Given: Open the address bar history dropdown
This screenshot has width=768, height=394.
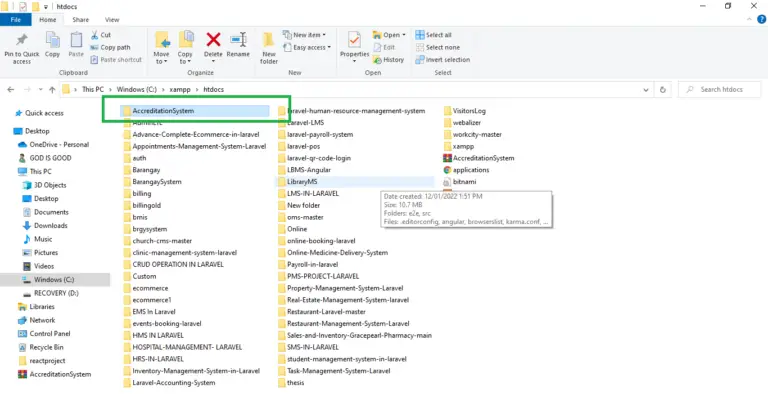Looking at the screenshot, I should [x=646, y=90].
